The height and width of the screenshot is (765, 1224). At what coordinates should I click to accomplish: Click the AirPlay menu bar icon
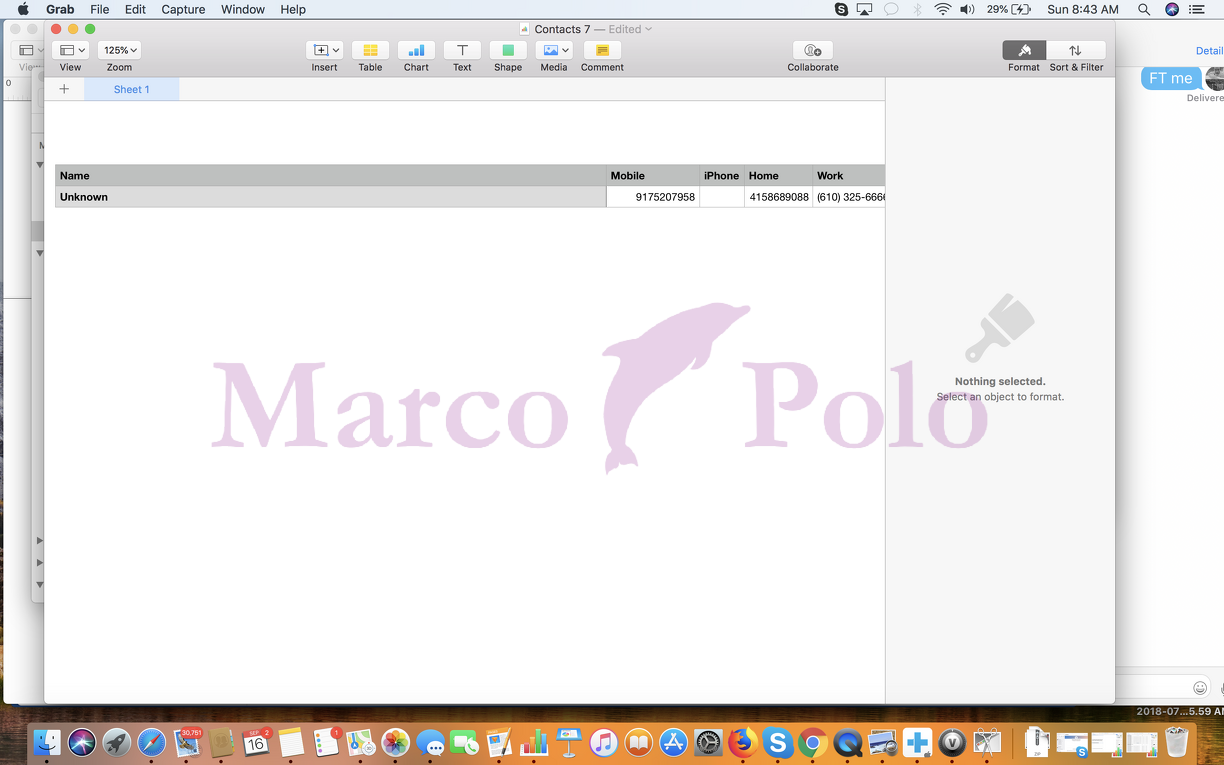click(864, 9)
